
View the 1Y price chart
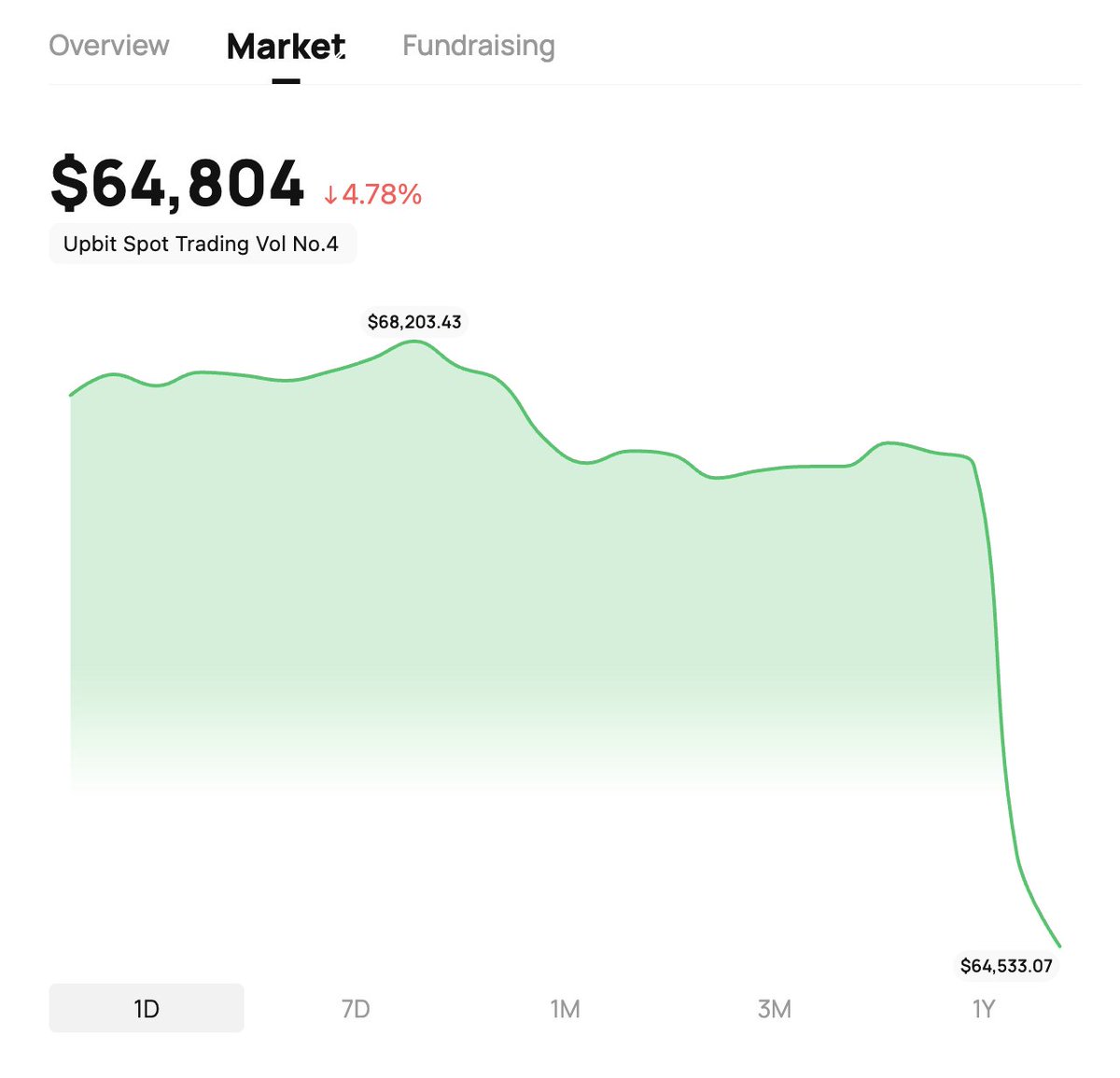tap(984, 1009)
